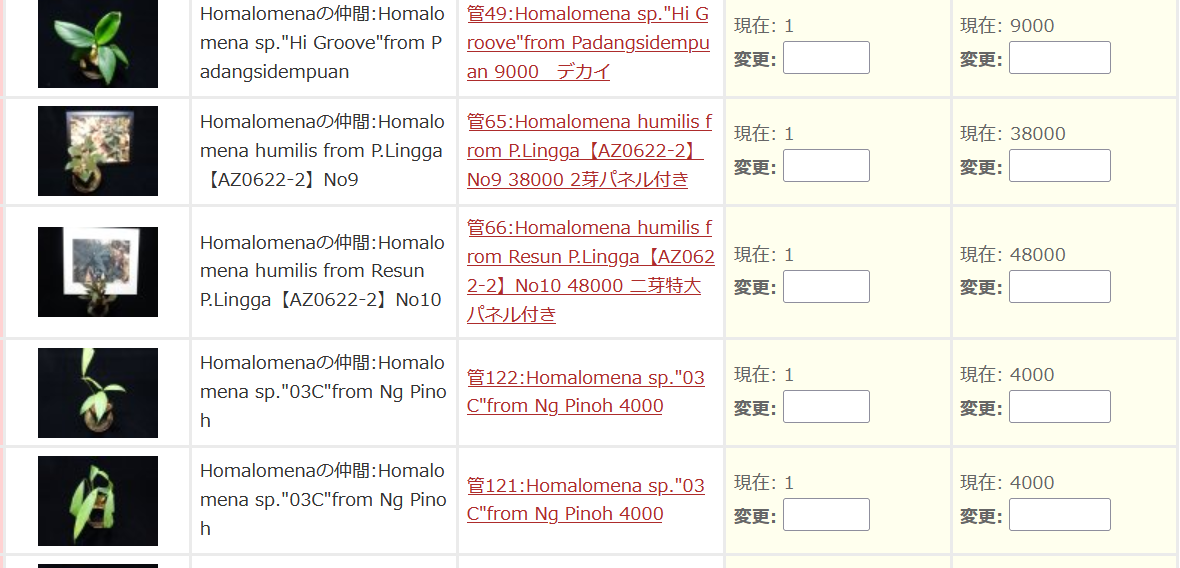Image resolution: width=1180 pixels, height=568 pixels.
Task: Focus stock change field for No9 row
Action: 826,166
